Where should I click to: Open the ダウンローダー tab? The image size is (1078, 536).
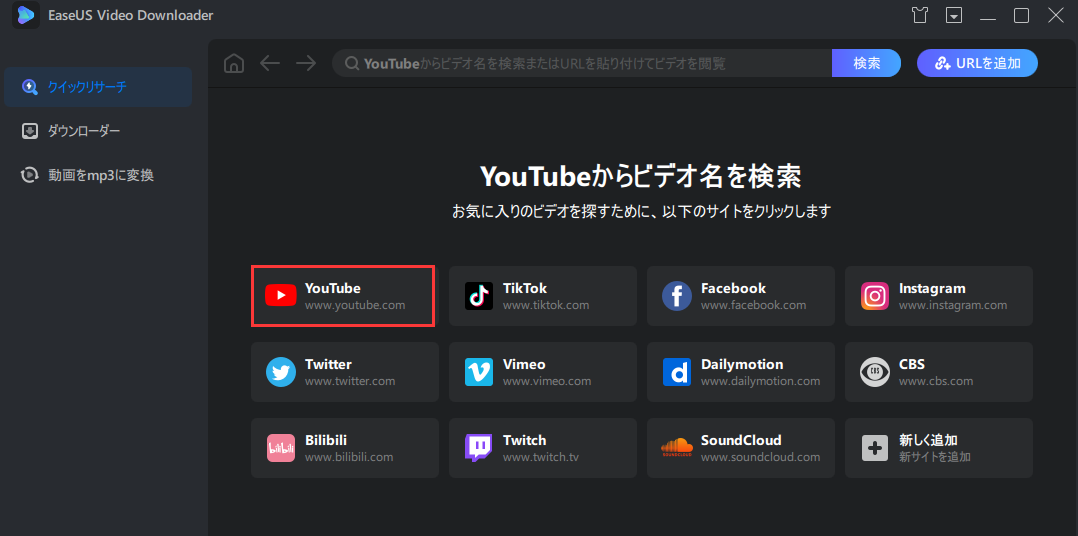click(98, 131)
